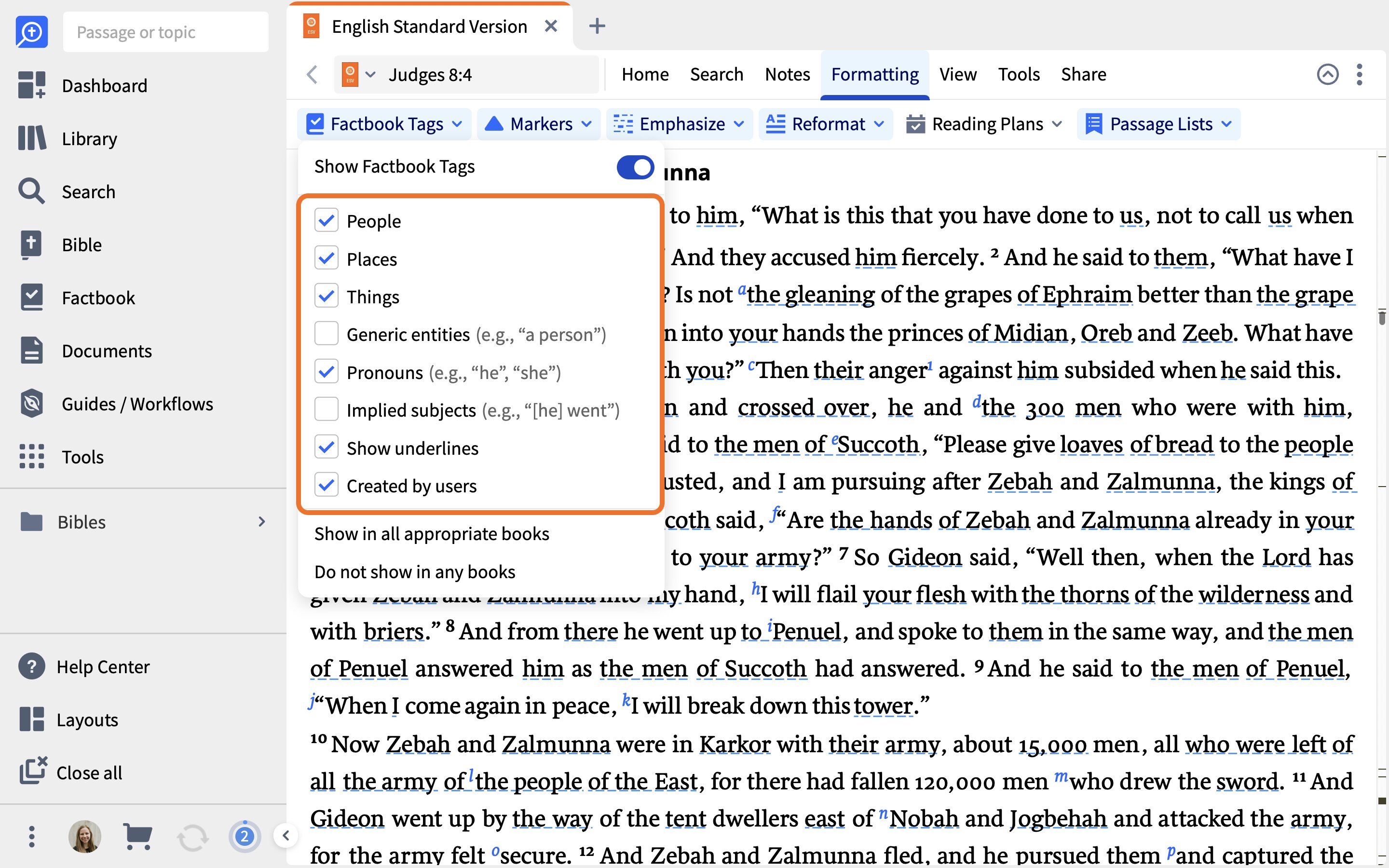Switch to the Tools tab in toolbar
This screenshot has height=868, width=1389.
1019,74
